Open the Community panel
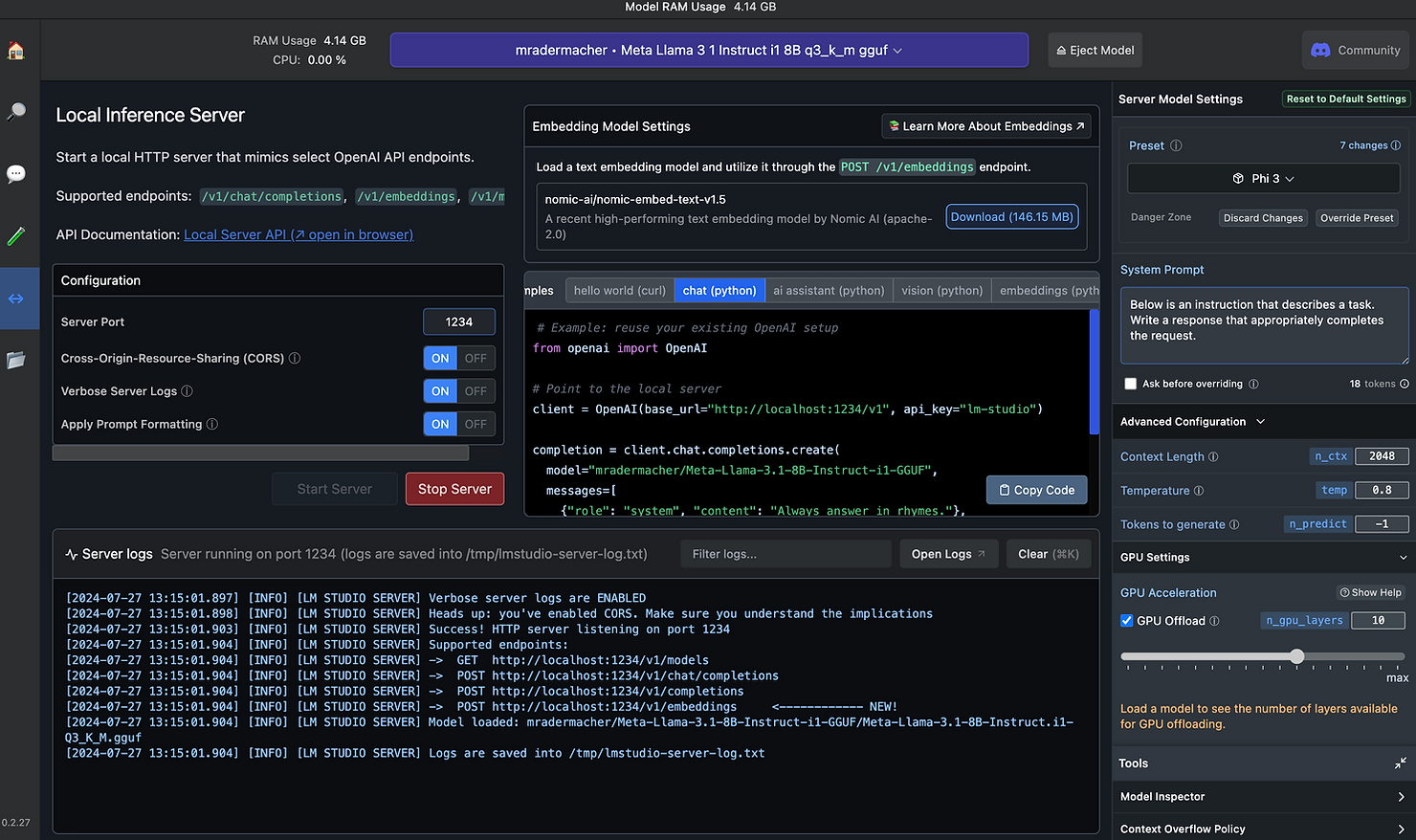Viewport: 1416px width, 840px height. click(1355, 50)
